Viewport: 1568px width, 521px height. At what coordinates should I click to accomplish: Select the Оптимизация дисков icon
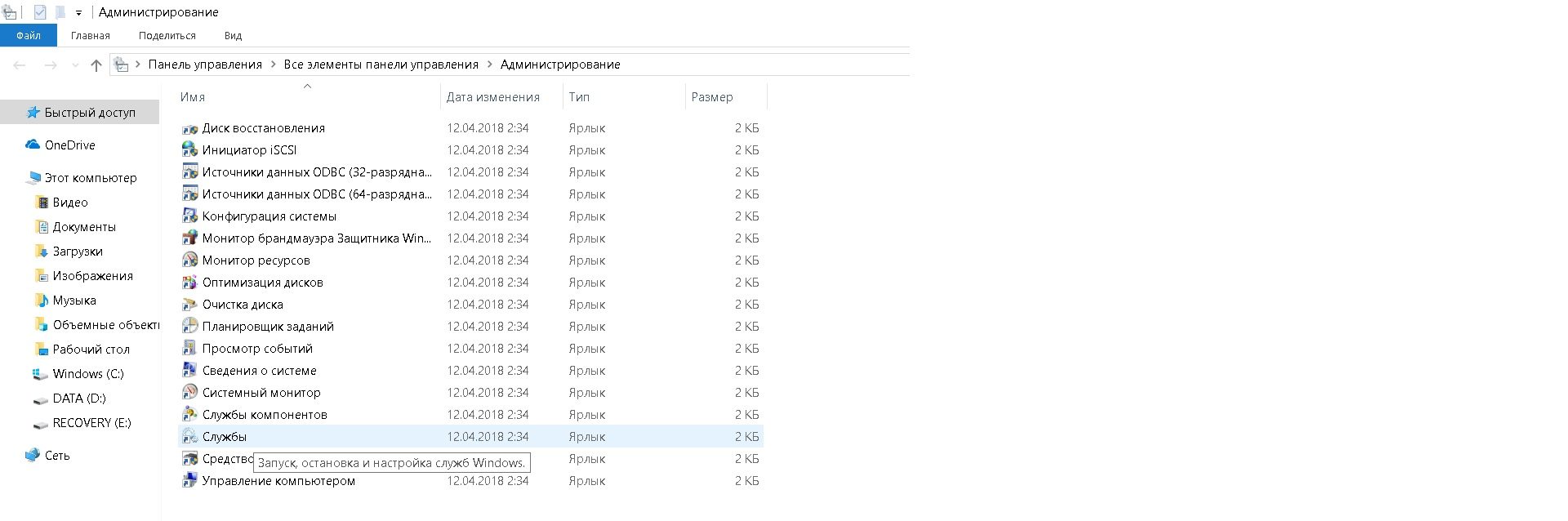(x=189, y=283)
